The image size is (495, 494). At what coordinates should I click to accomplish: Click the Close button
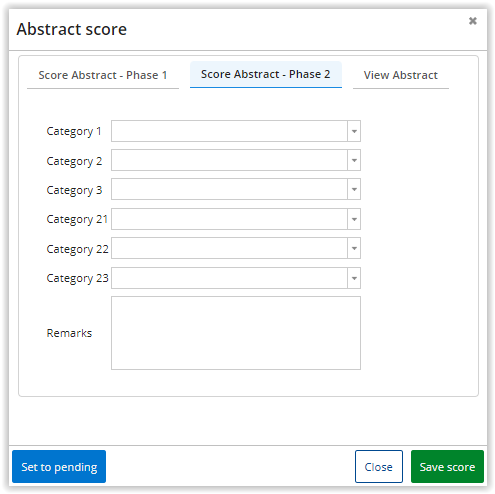tap(379, 467)
